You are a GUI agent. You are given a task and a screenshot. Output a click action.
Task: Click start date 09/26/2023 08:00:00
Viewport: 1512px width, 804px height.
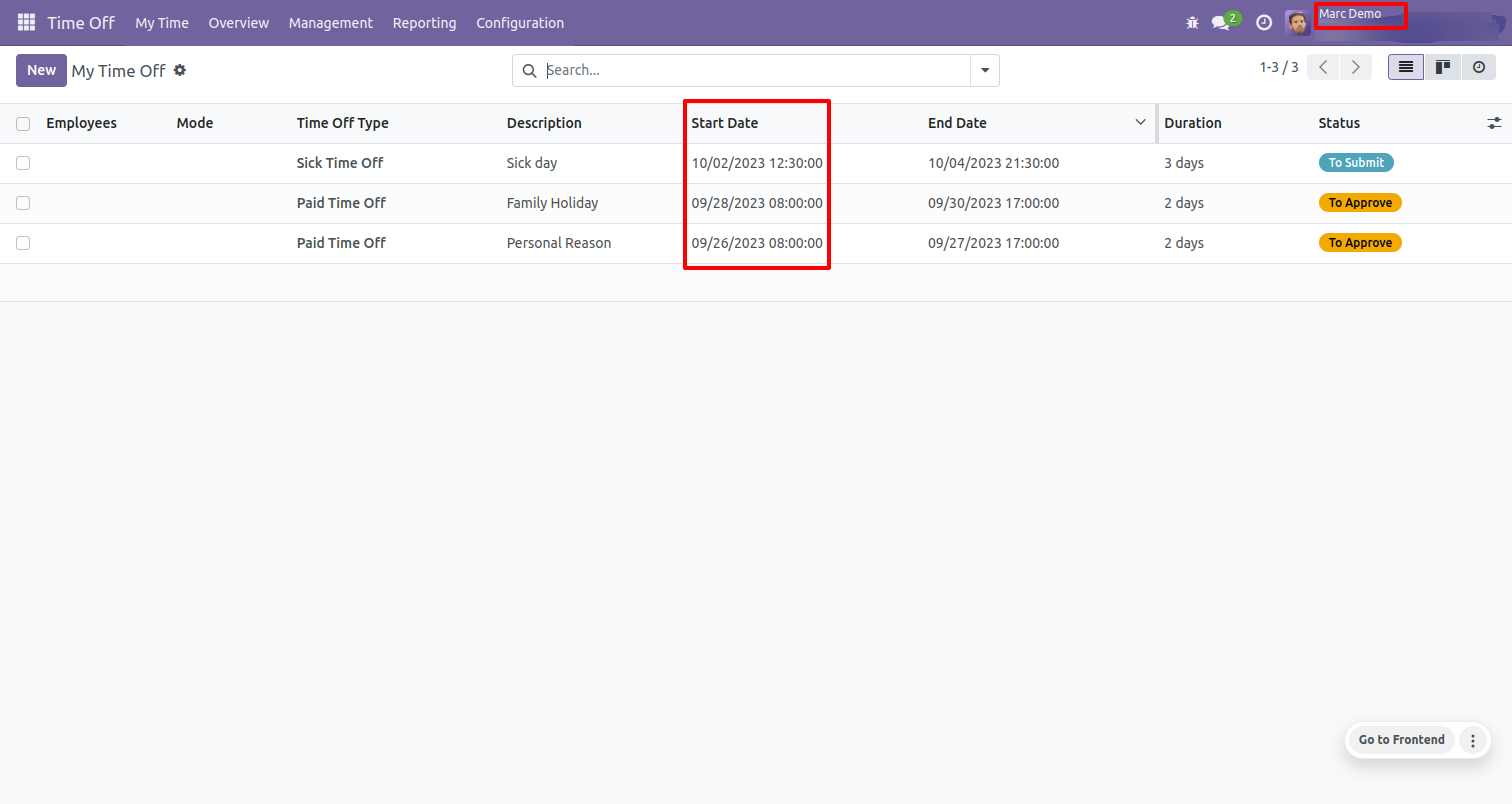coord(757,243)
